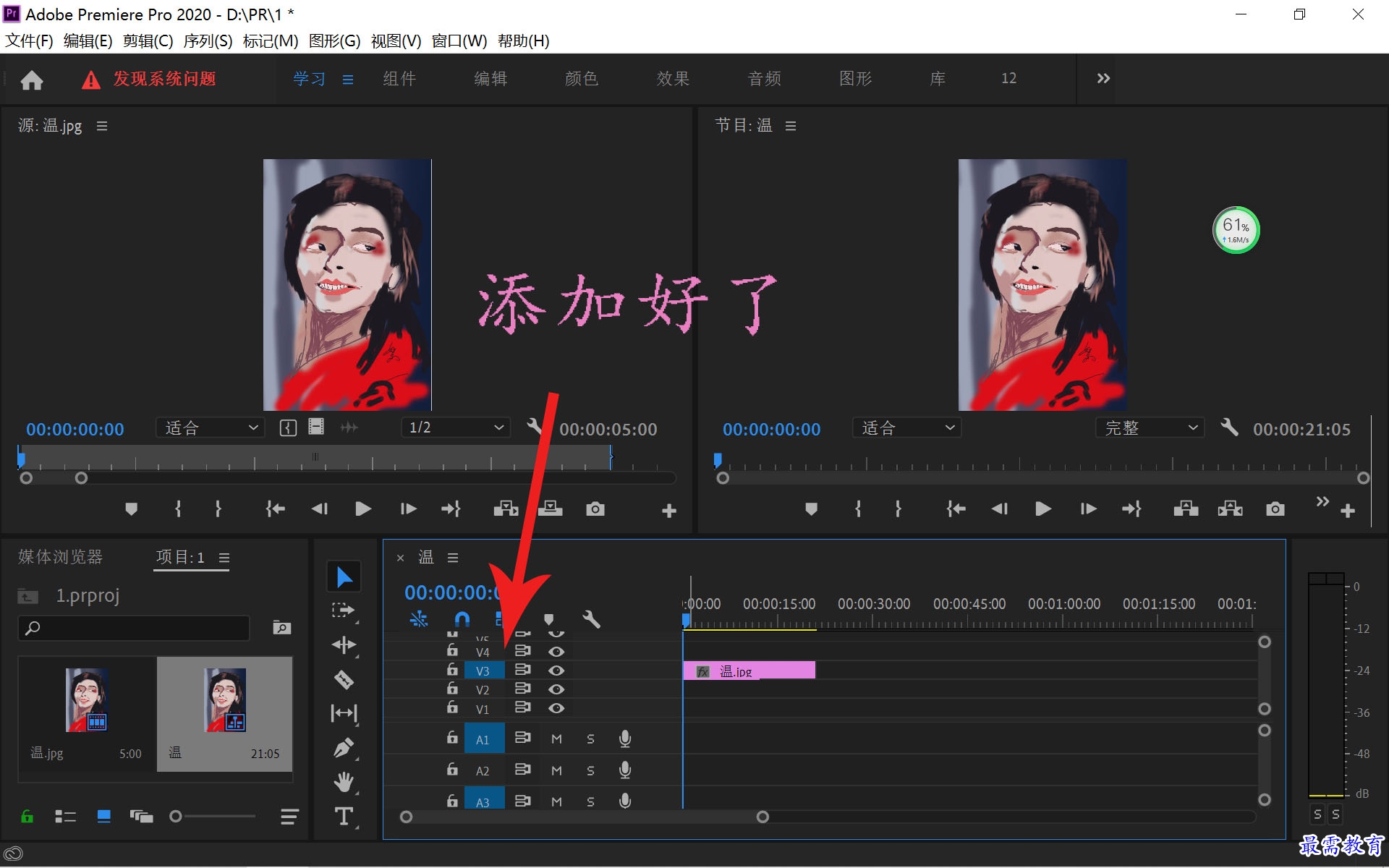Mute audio track A1
This screenshot has width=1389, height=868.
pyautogui.click(x=556, y=739)
